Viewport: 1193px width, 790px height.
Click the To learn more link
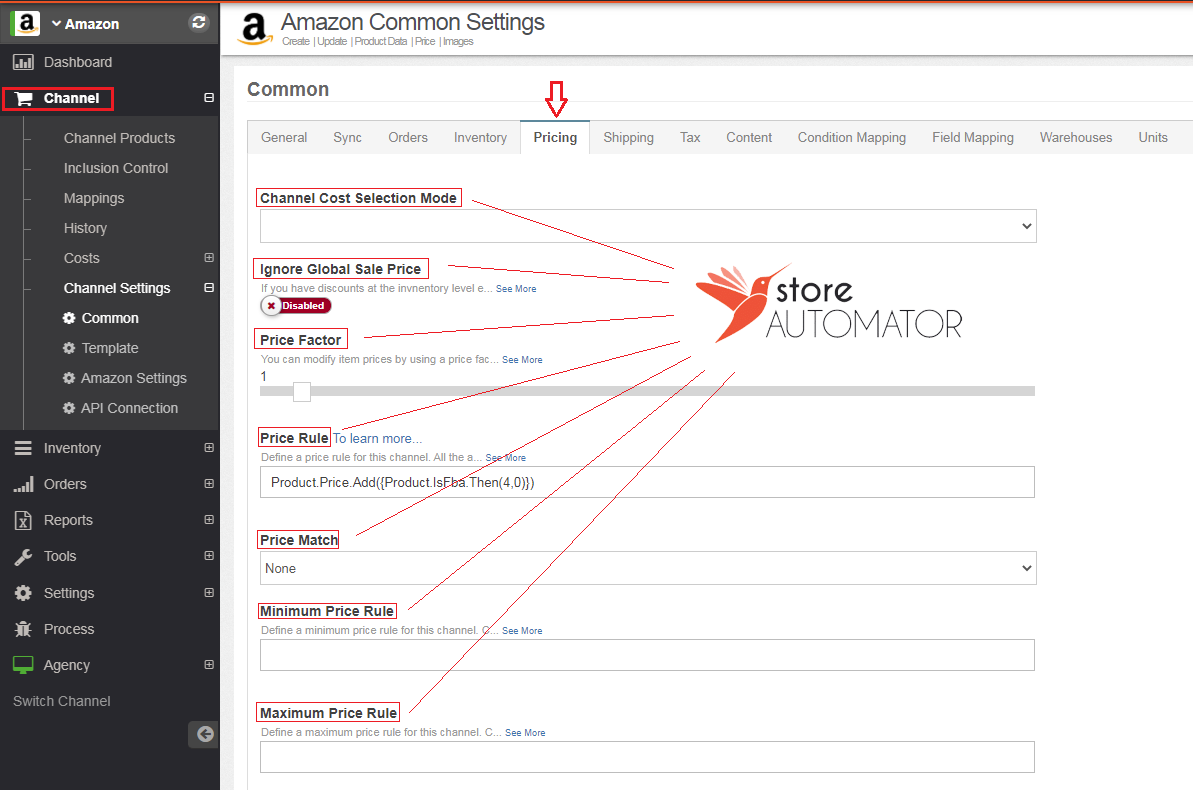(x=377, y=439)
